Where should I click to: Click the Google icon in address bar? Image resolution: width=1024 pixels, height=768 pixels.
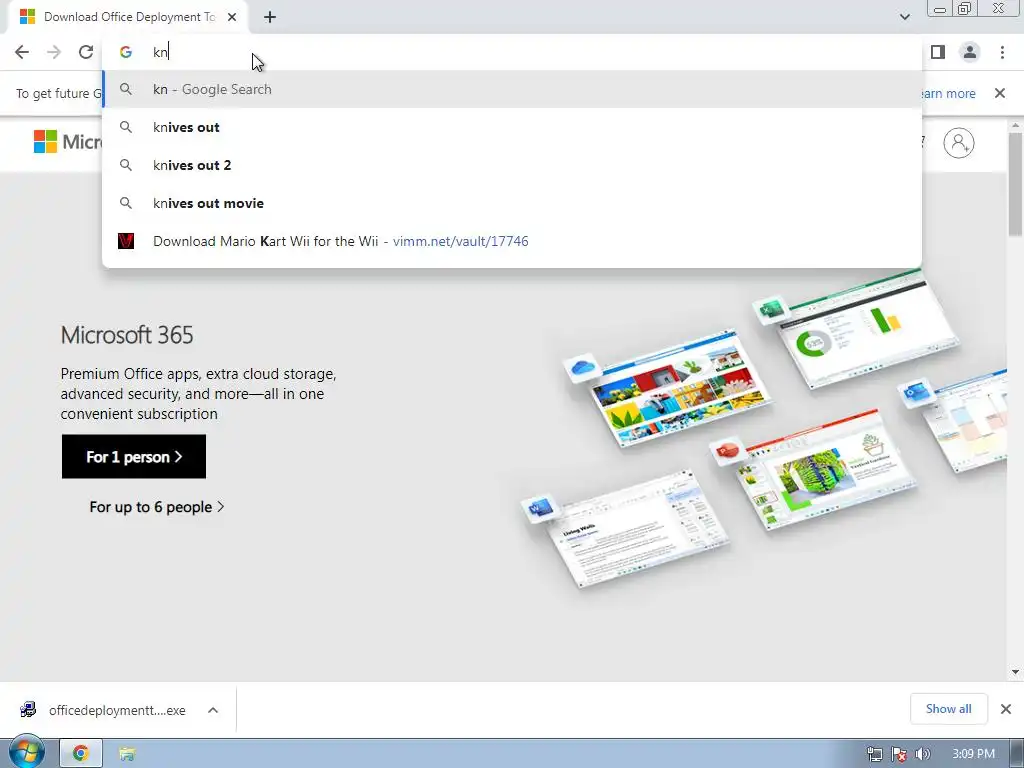pyautogui.click(x=126, y=52)
